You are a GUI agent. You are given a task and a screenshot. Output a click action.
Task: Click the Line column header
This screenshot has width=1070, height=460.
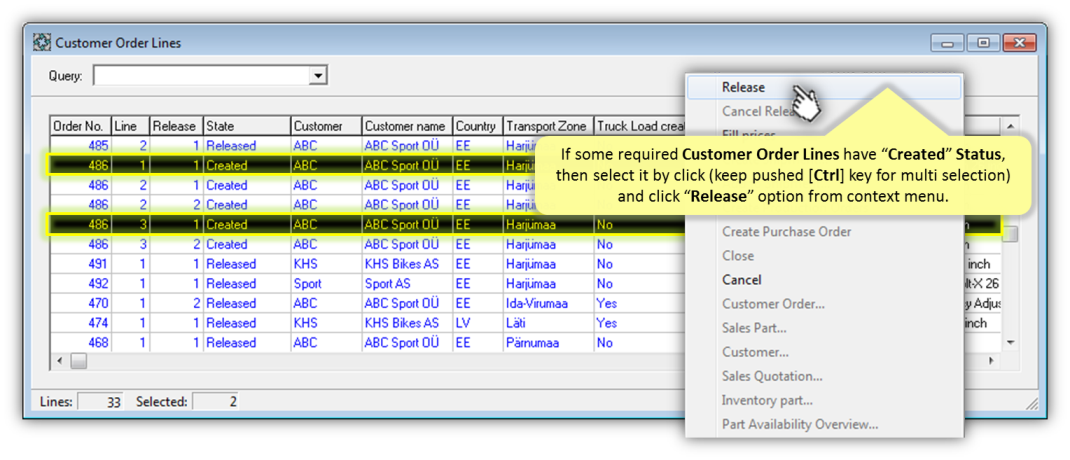[130, 126]
